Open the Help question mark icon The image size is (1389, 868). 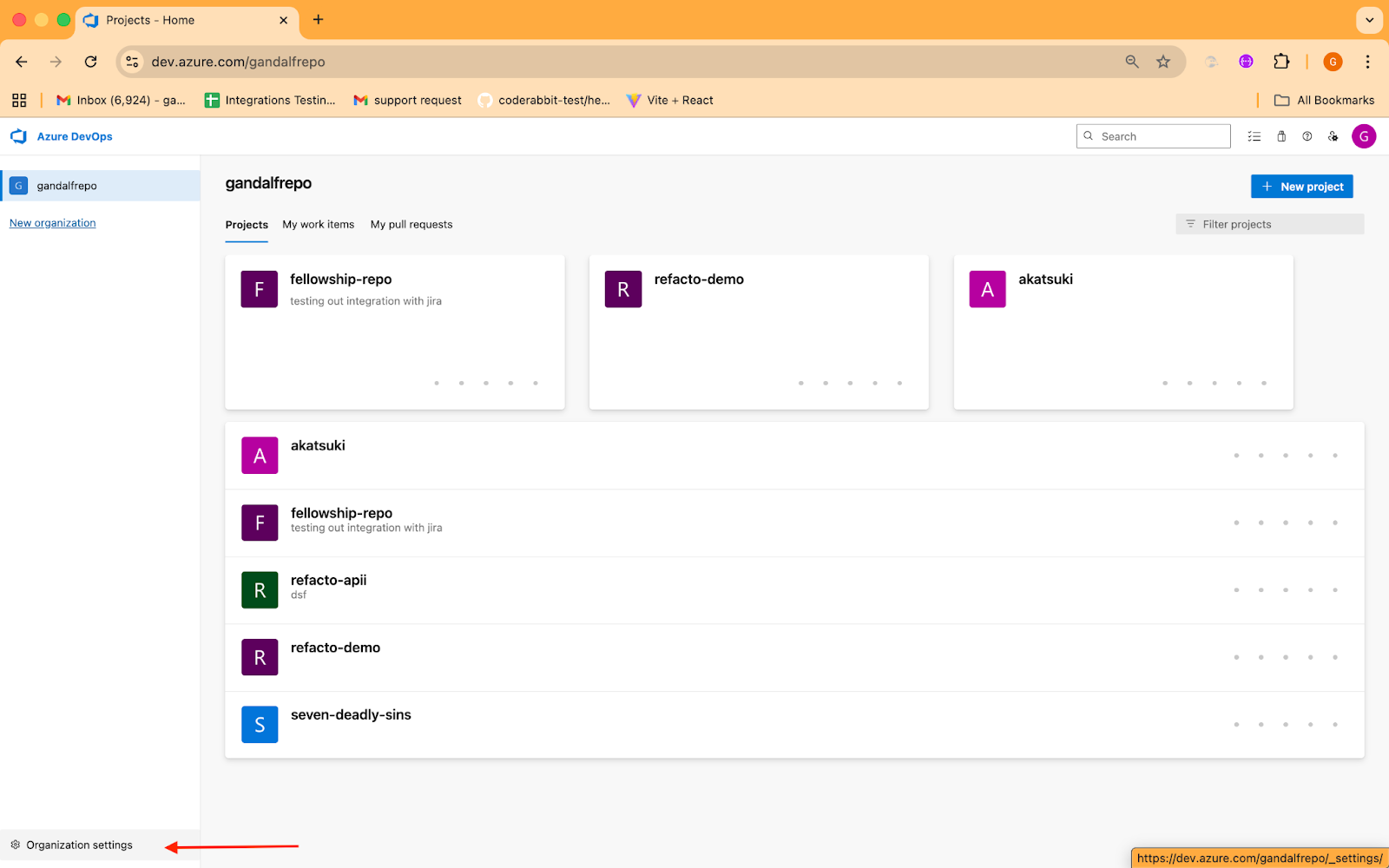tap(1307, 136)
